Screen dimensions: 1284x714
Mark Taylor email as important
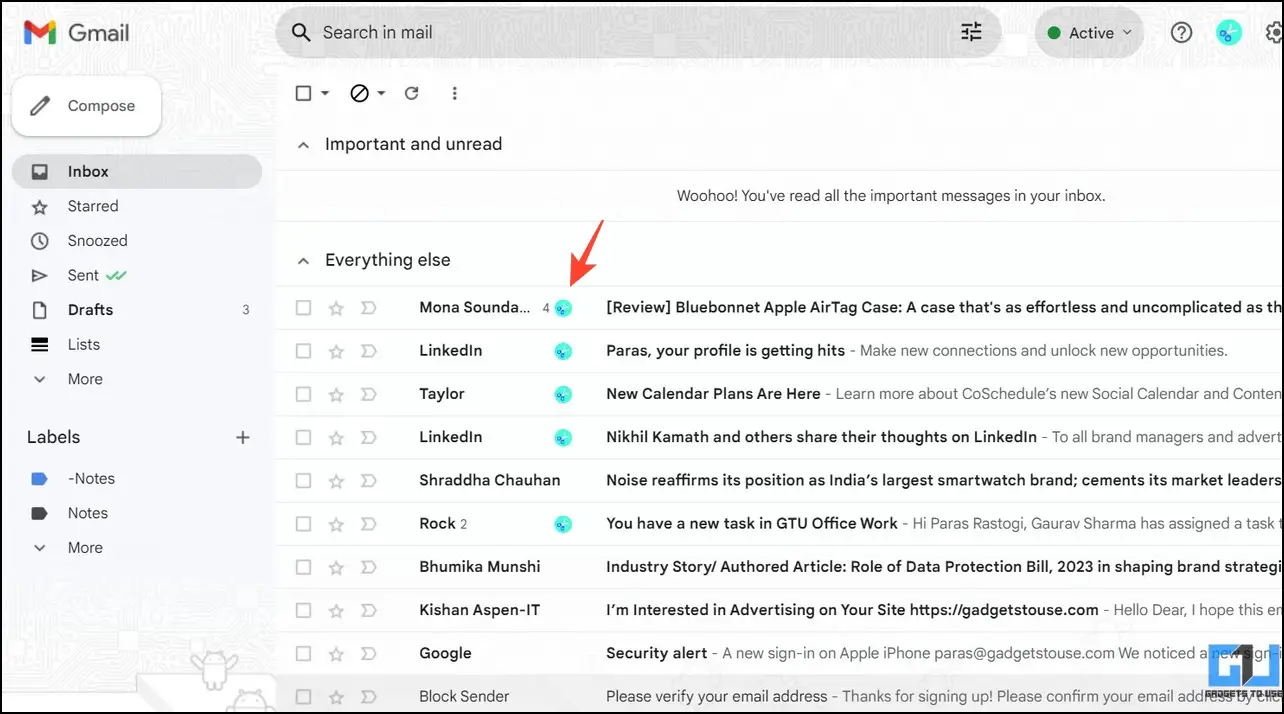368,394
